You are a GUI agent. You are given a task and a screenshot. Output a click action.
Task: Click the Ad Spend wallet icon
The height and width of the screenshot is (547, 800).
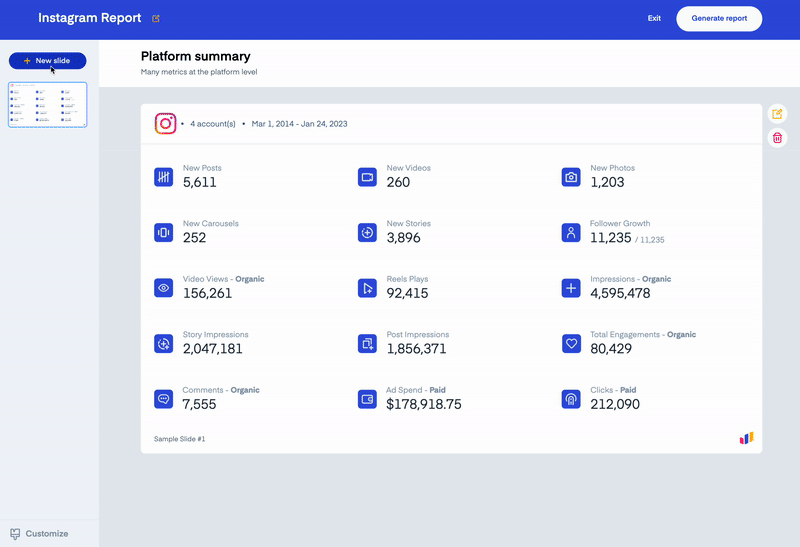[x=367, y=399]
